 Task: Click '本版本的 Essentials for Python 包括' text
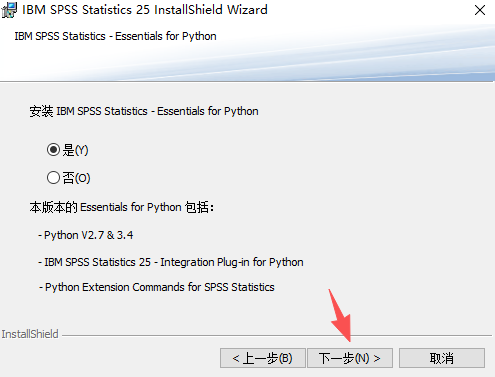[121, 207]
